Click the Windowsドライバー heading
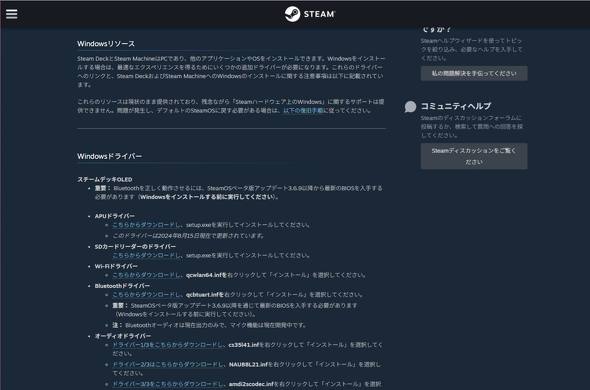The image size is (590, 390). [109, 156]
